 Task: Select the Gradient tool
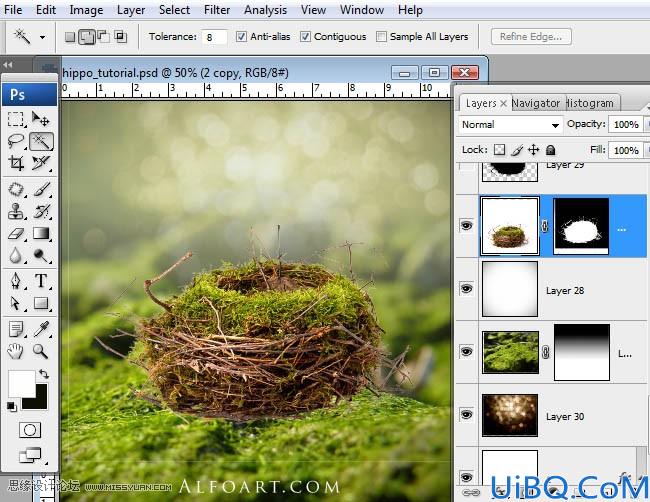[41, 234]
